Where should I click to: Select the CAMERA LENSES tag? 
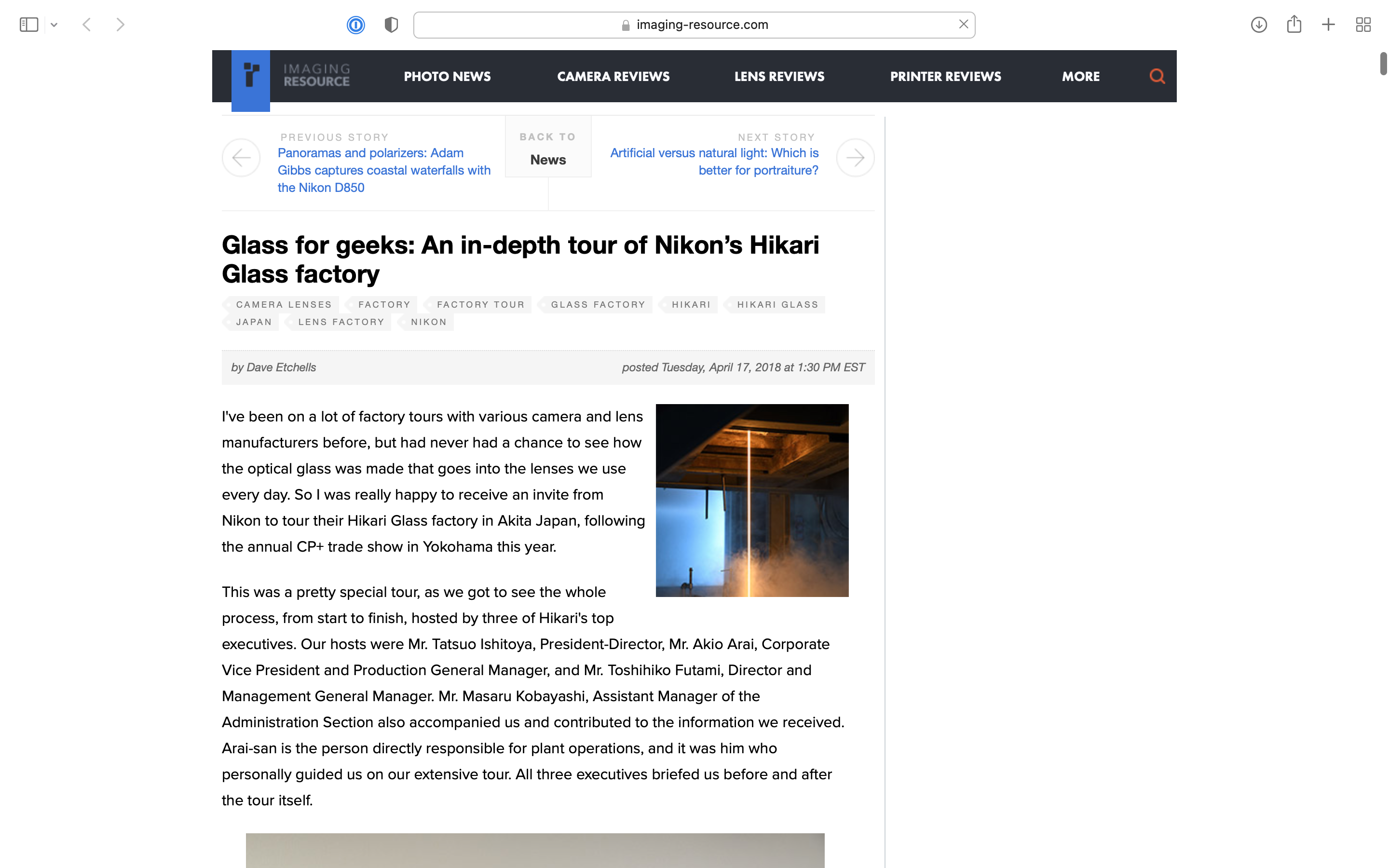[281, 305]
